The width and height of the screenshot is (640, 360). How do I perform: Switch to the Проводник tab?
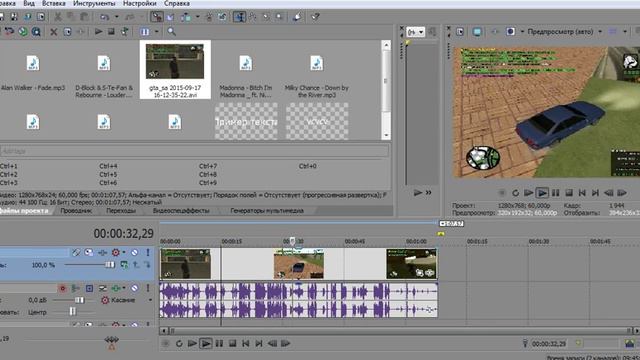(76, 211)
